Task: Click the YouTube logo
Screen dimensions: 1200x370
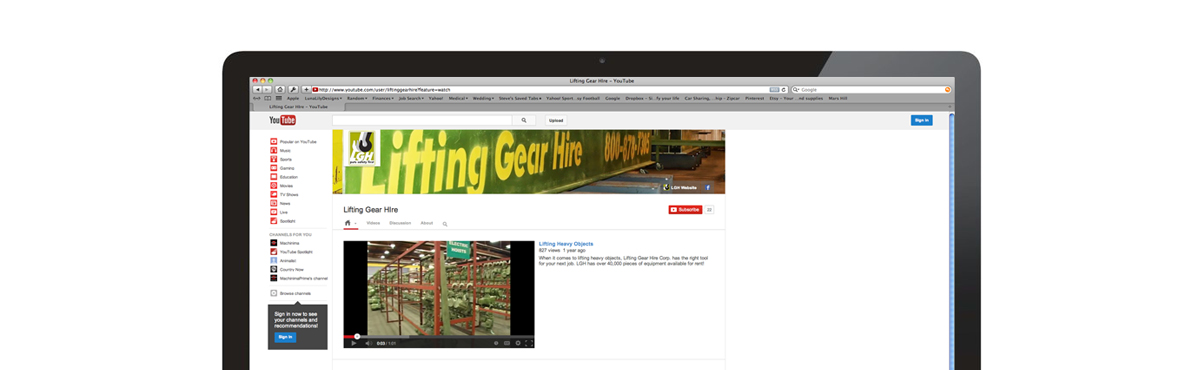Action: click(x=282, y=120)
